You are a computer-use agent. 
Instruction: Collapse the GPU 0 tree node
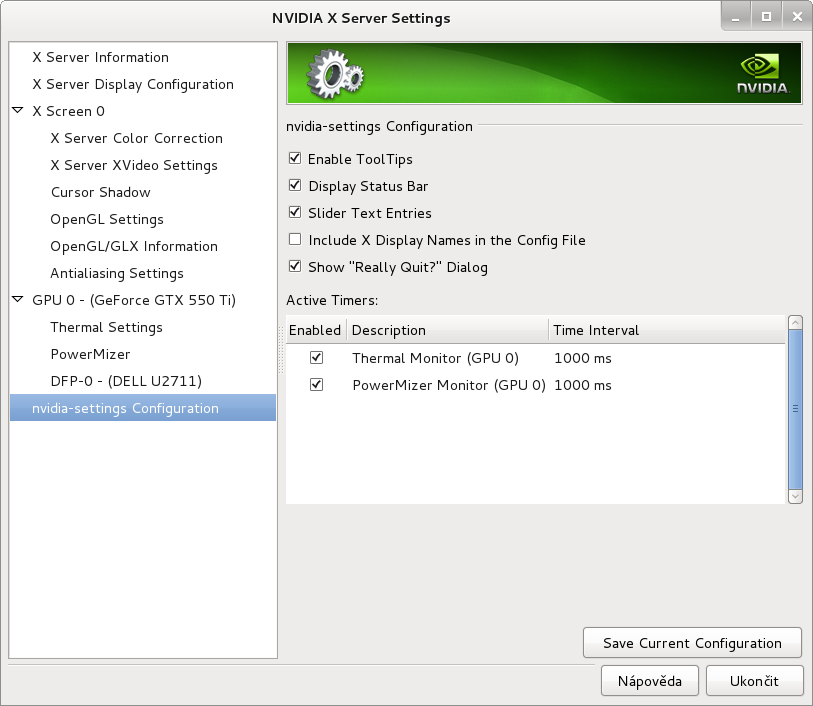[18, 299]
